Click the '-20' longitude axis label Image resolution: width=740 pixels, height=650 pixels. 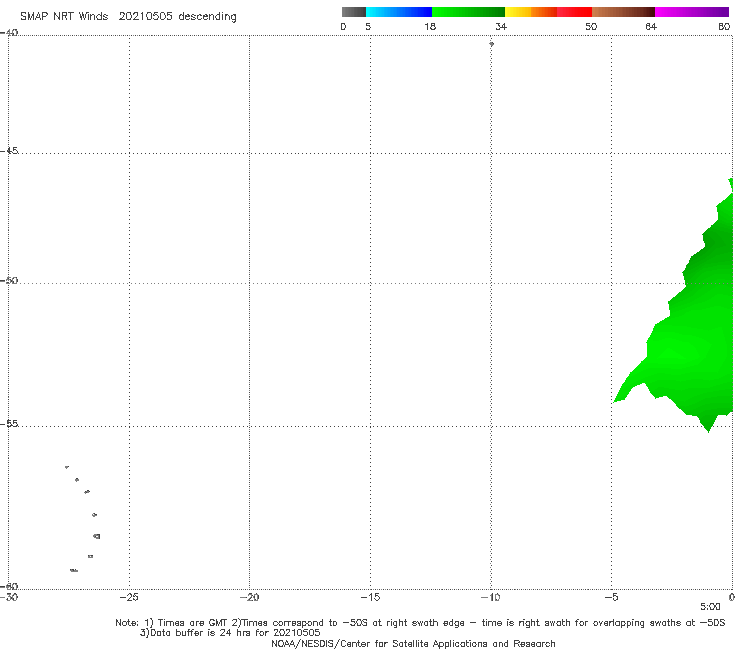click(x=249, y=597)
